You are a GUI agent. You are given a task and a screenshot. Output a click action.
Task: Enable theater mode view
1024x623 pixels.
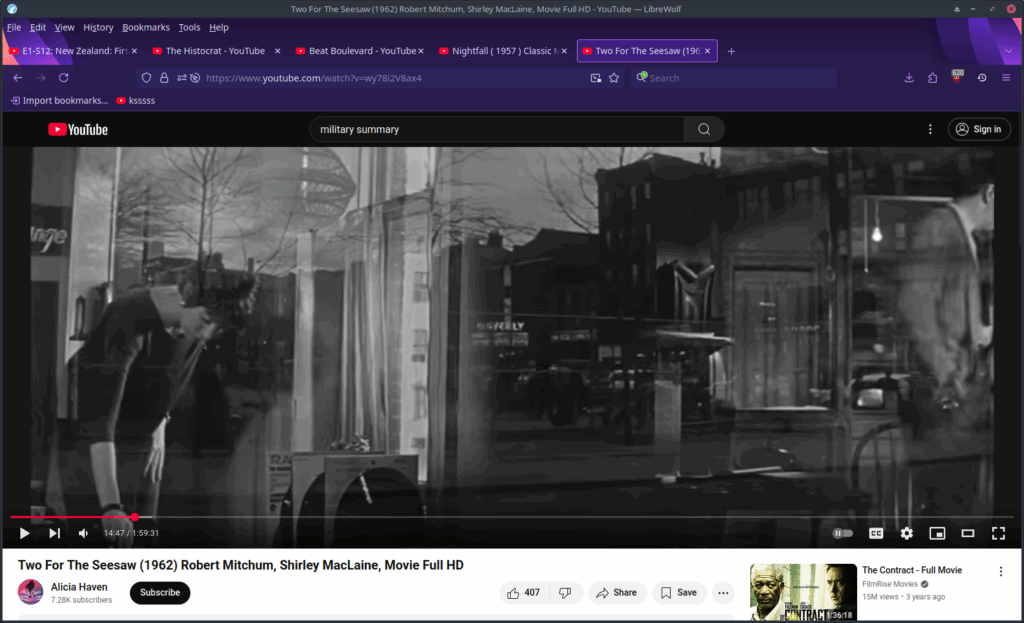[968, 534]
